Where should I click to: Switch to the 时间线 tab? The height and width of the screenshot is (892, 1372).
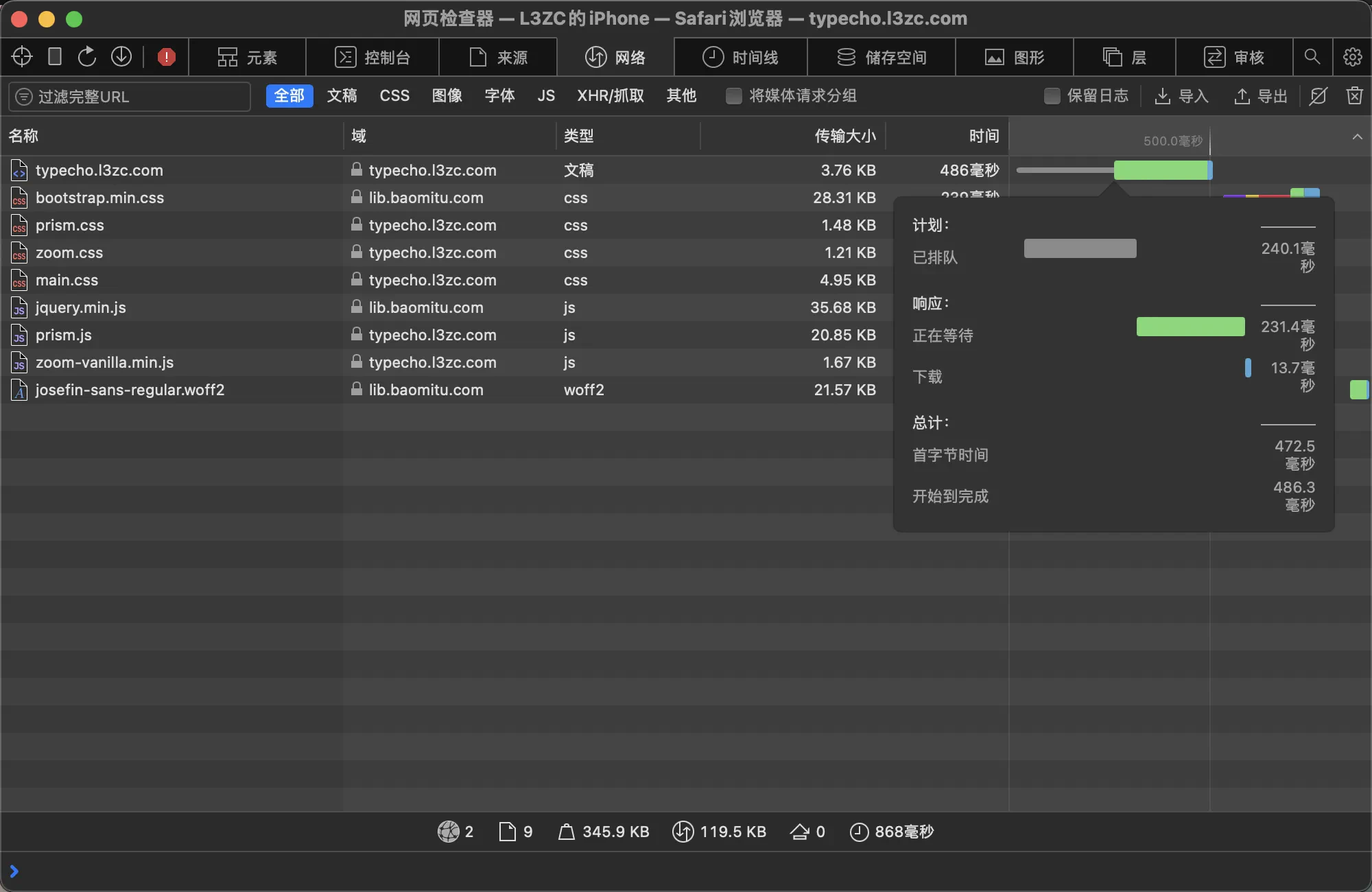pyautogui.click(x=742, y=57)
